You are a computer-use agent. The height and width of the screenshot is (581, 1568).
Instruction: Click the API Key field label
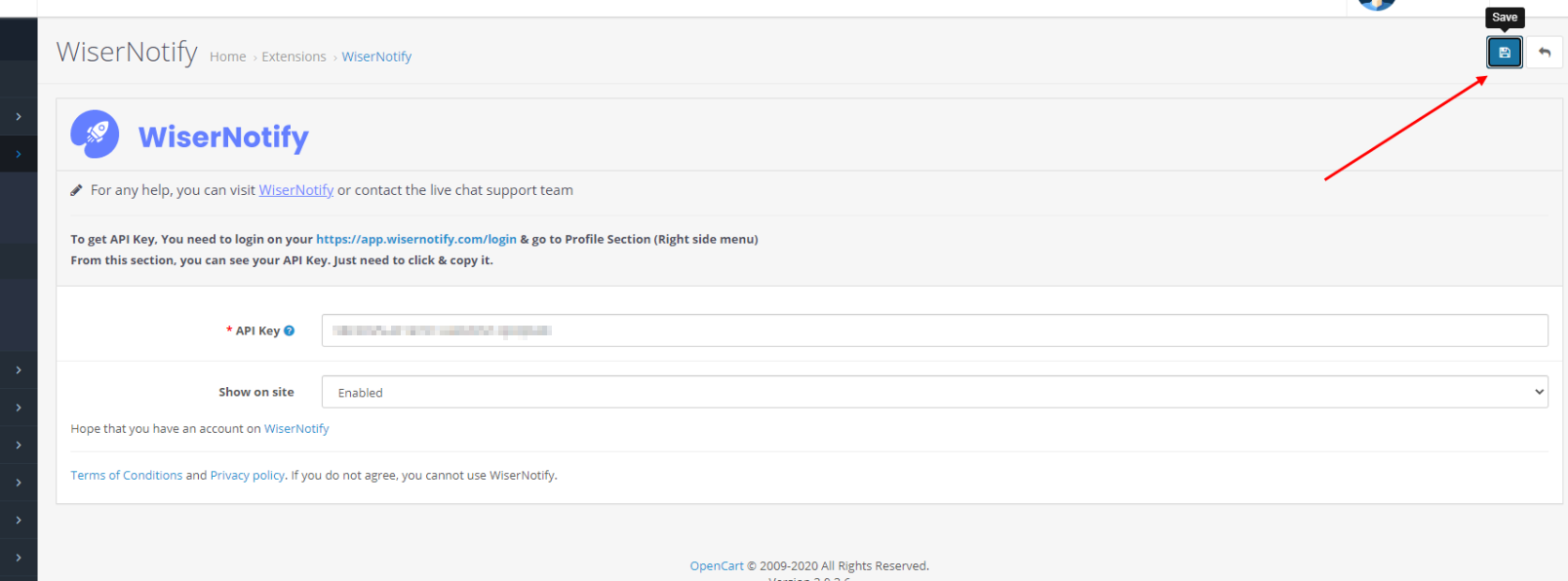click(x=257, y=330)
